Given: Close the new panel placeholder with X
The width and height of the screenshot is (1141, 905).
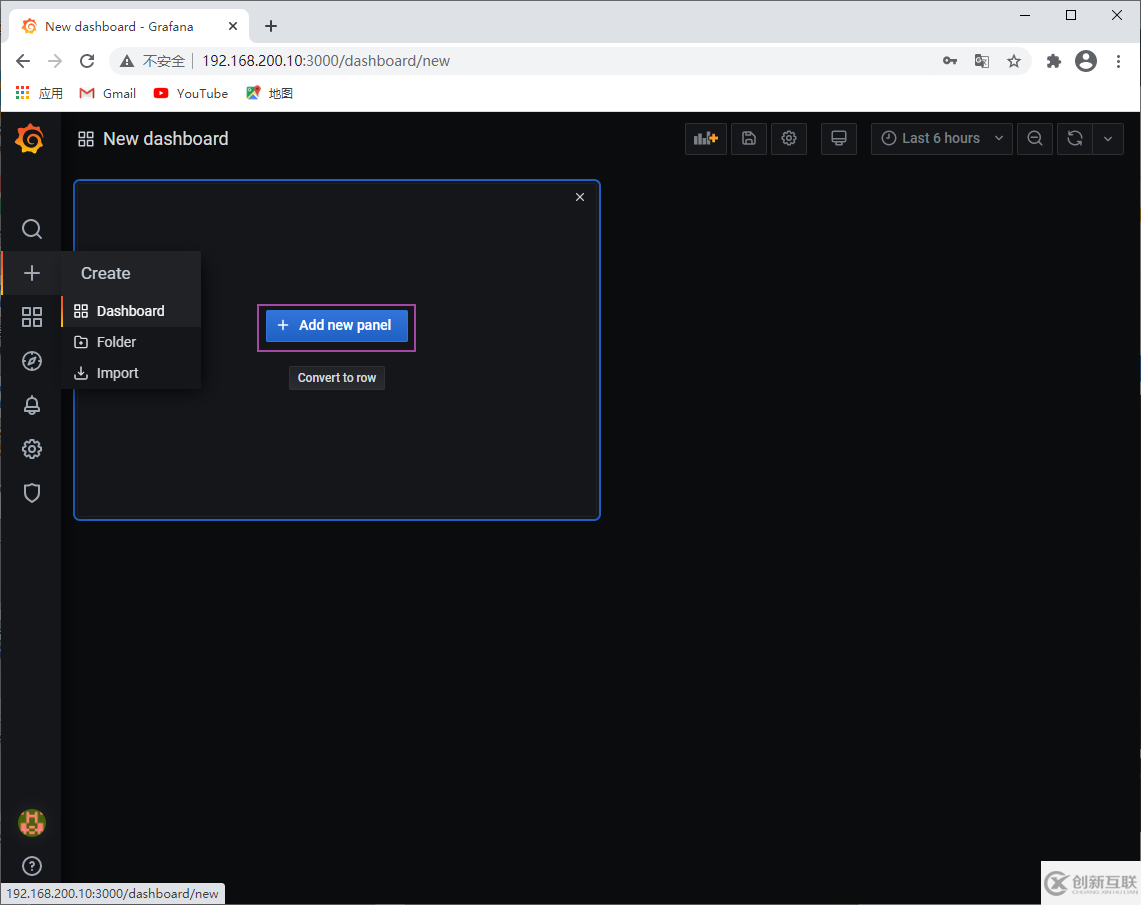Looking at the screenshot, I should point(580,197).
